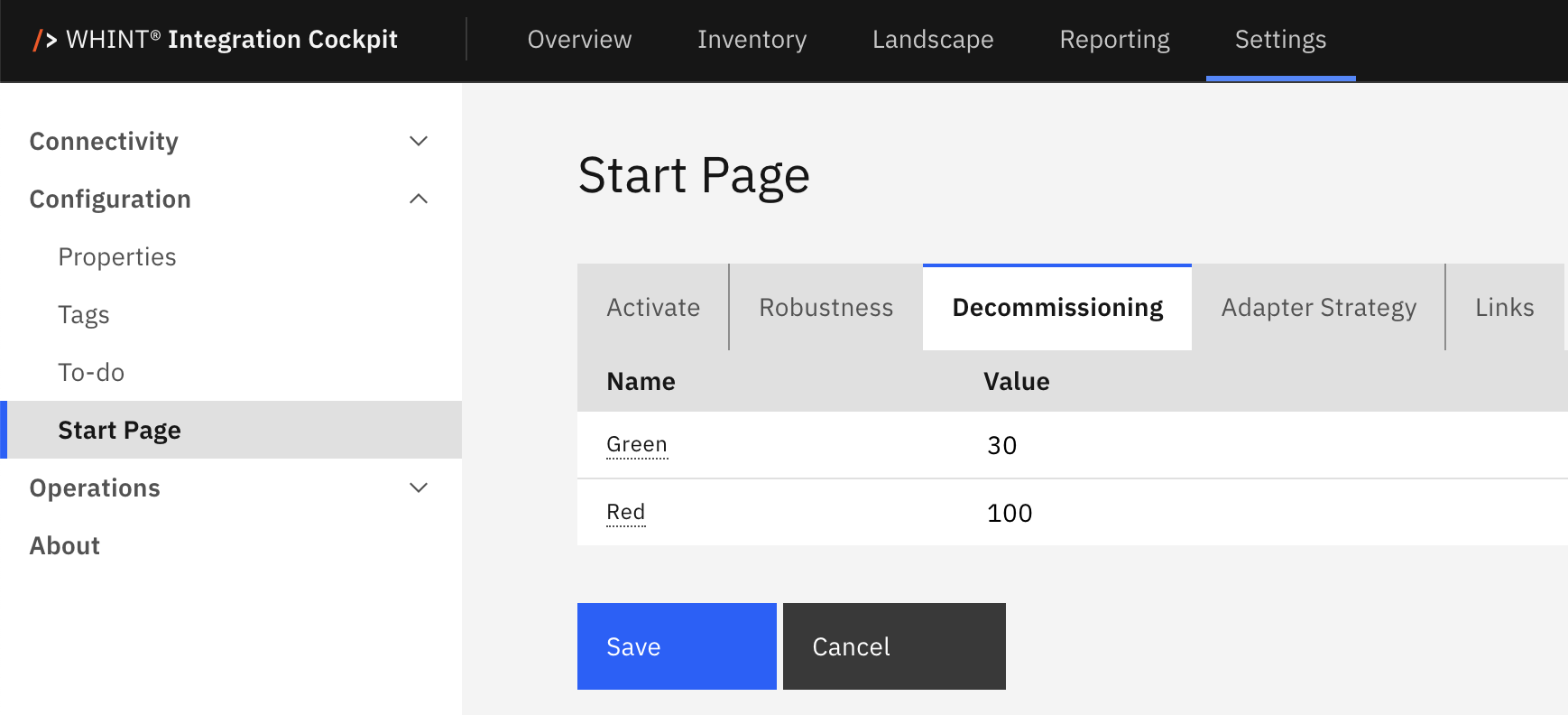Cancel the start page changes

(x=894, y=646)
